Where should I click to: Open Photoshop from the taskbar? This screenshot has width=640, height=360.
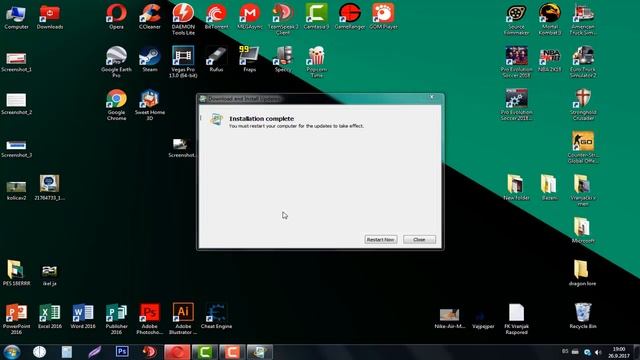(x=122, y=352)
